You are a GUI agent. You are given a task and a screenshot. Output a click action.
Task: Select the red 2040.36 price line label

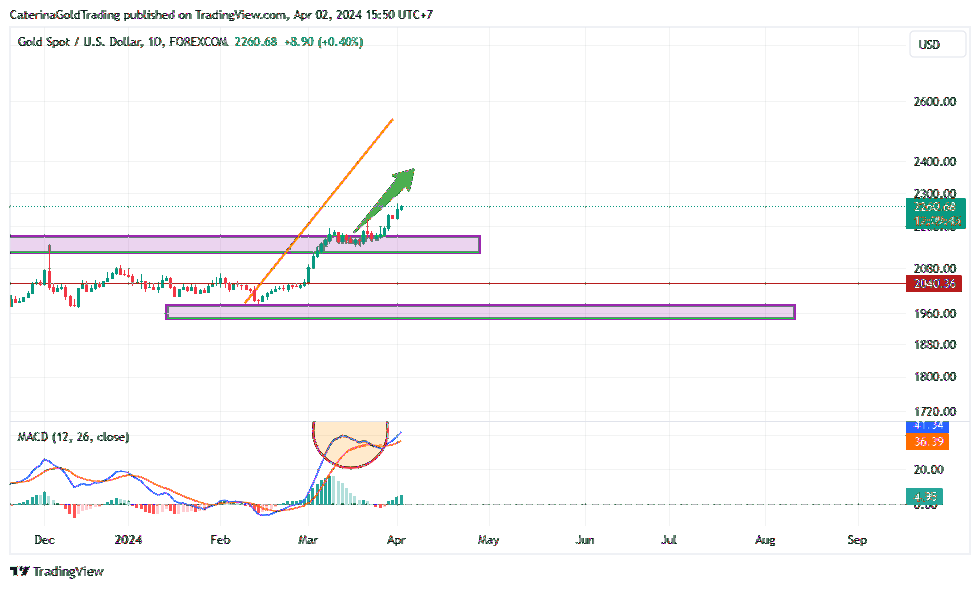coord(934,283)
